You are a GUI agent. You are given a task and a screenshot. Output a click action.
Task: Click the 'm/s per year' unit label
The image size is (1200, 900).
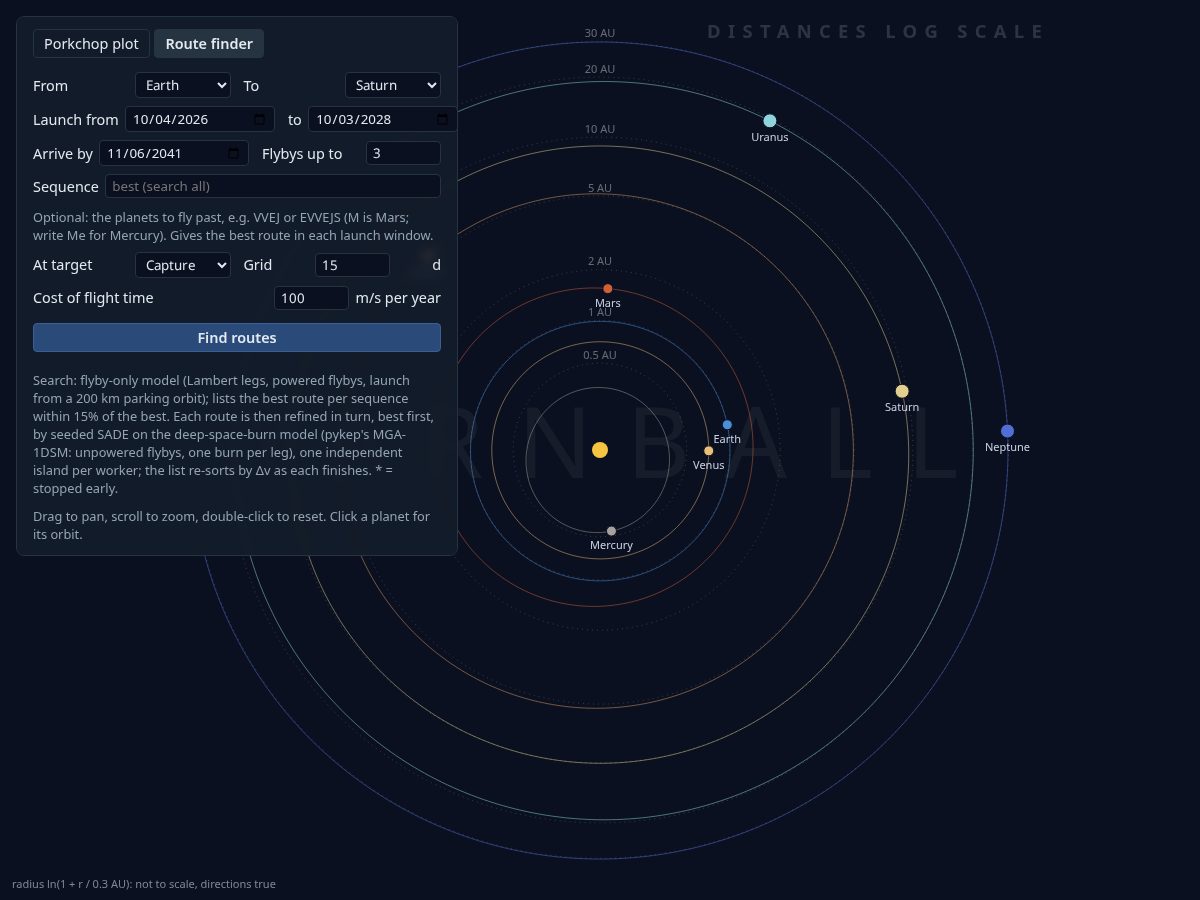point(398,298)
